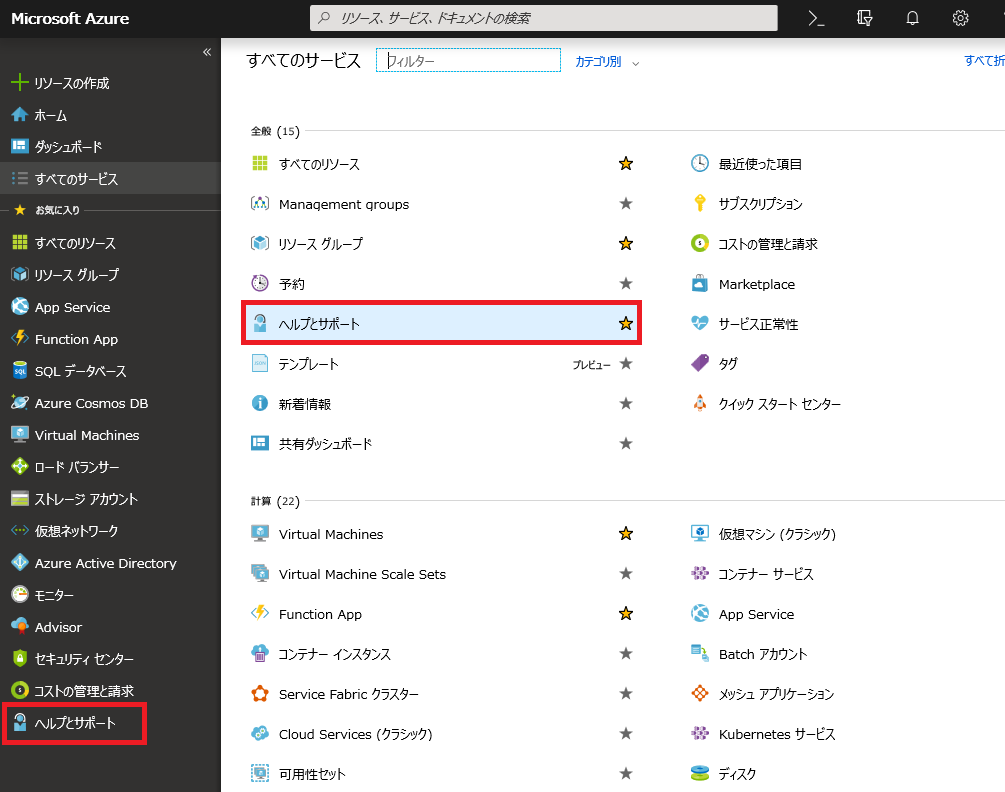Viewport: 1005px width, 792px height.
Task: Click タグ purple tag icon
Action: [x=700, y=363]
